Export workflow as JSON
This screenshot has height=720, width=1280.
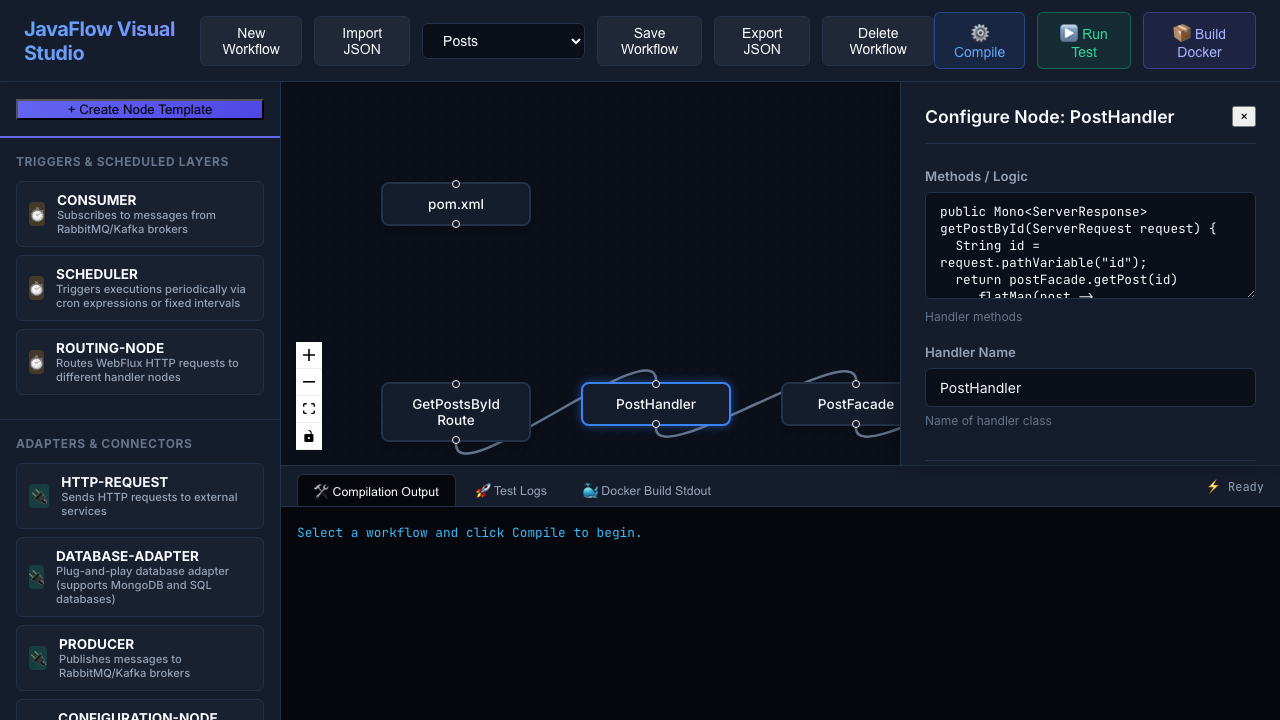pyautogui.click(x=762, y=41)
